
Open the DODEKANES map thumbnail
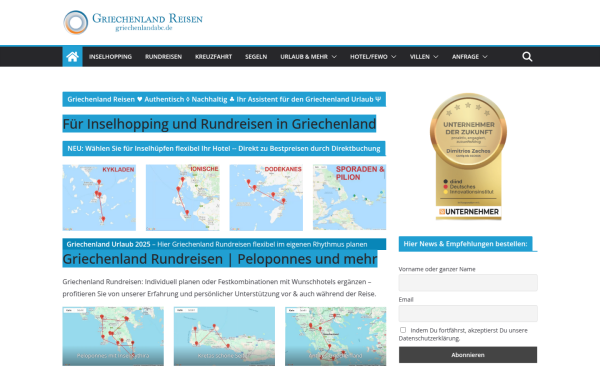266,198
